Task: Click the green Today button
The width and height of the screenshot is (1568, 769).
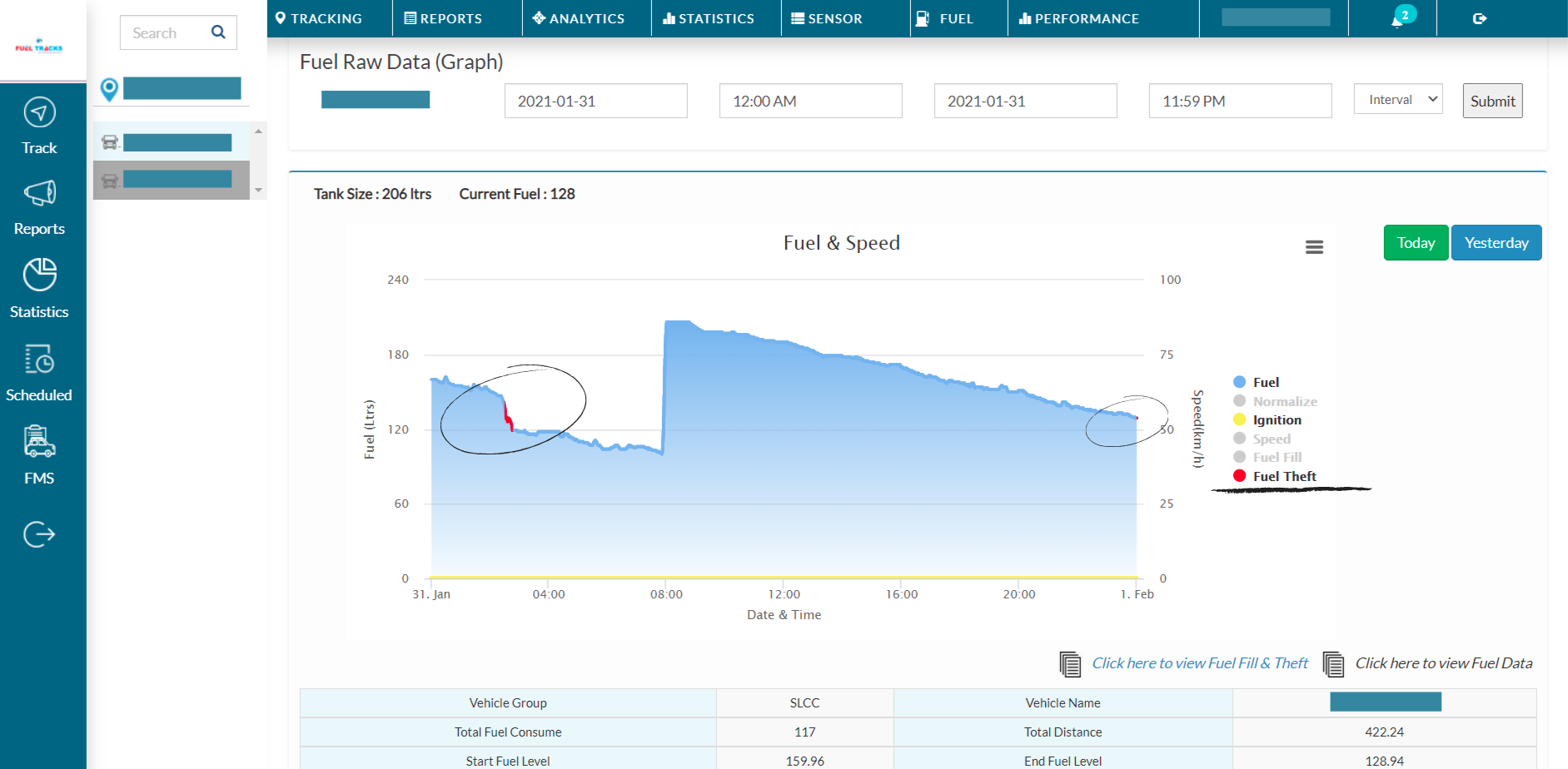Action: pyautogui.click(x=1416, y=243)
